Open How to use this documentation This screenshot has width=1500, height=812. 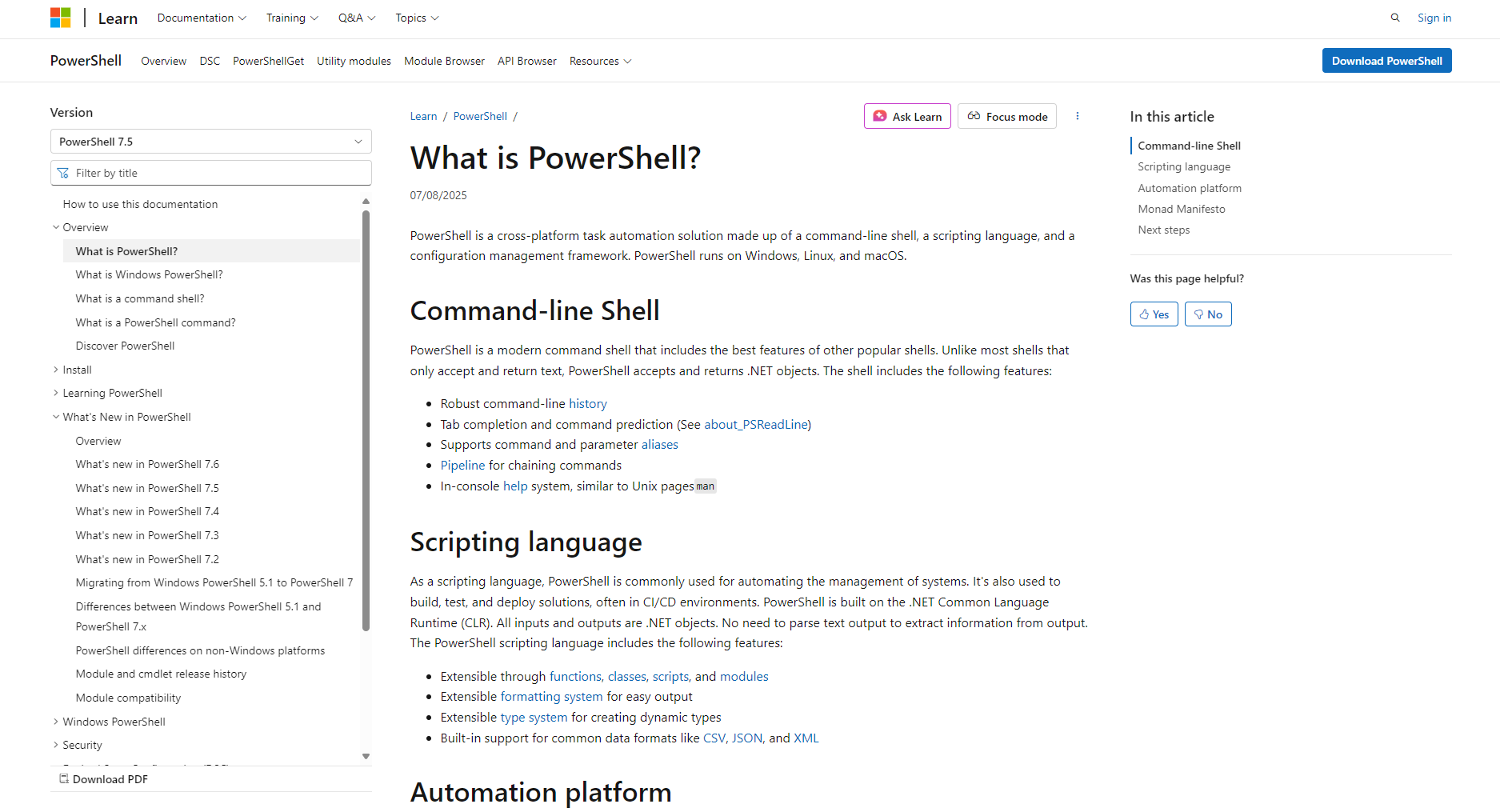140,204
